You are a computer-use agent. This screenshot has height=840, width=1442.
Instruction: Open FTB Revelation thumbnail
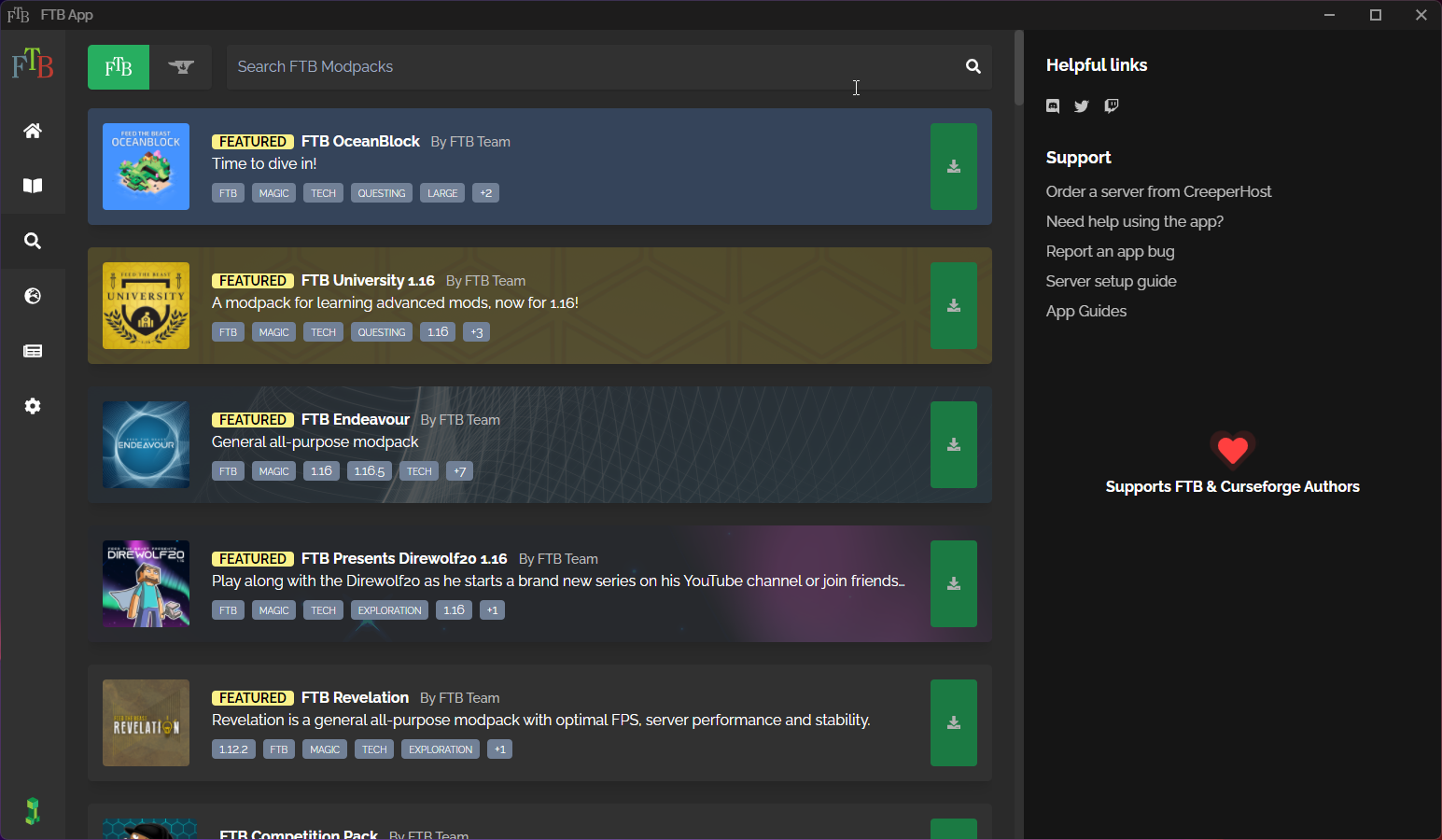pos(146,723)
